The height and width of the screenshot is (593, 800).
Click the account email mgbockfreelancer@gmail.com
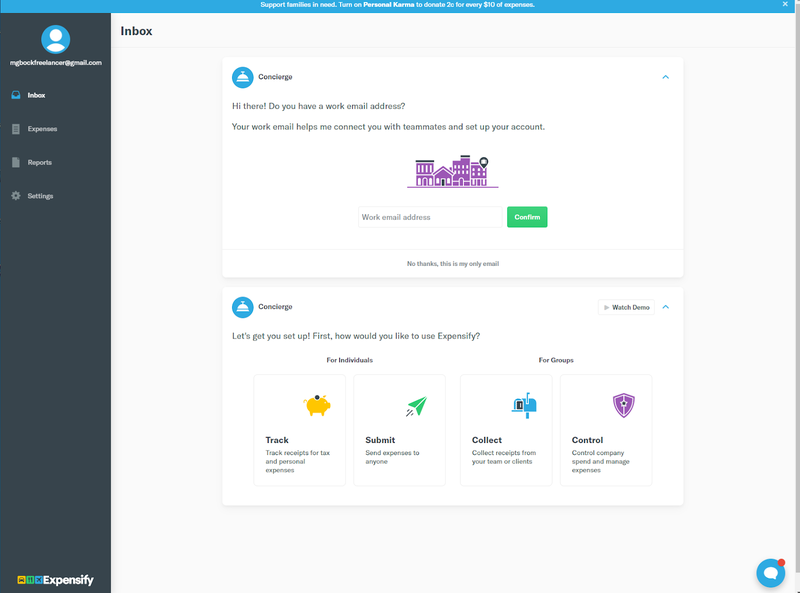point(56,63)
